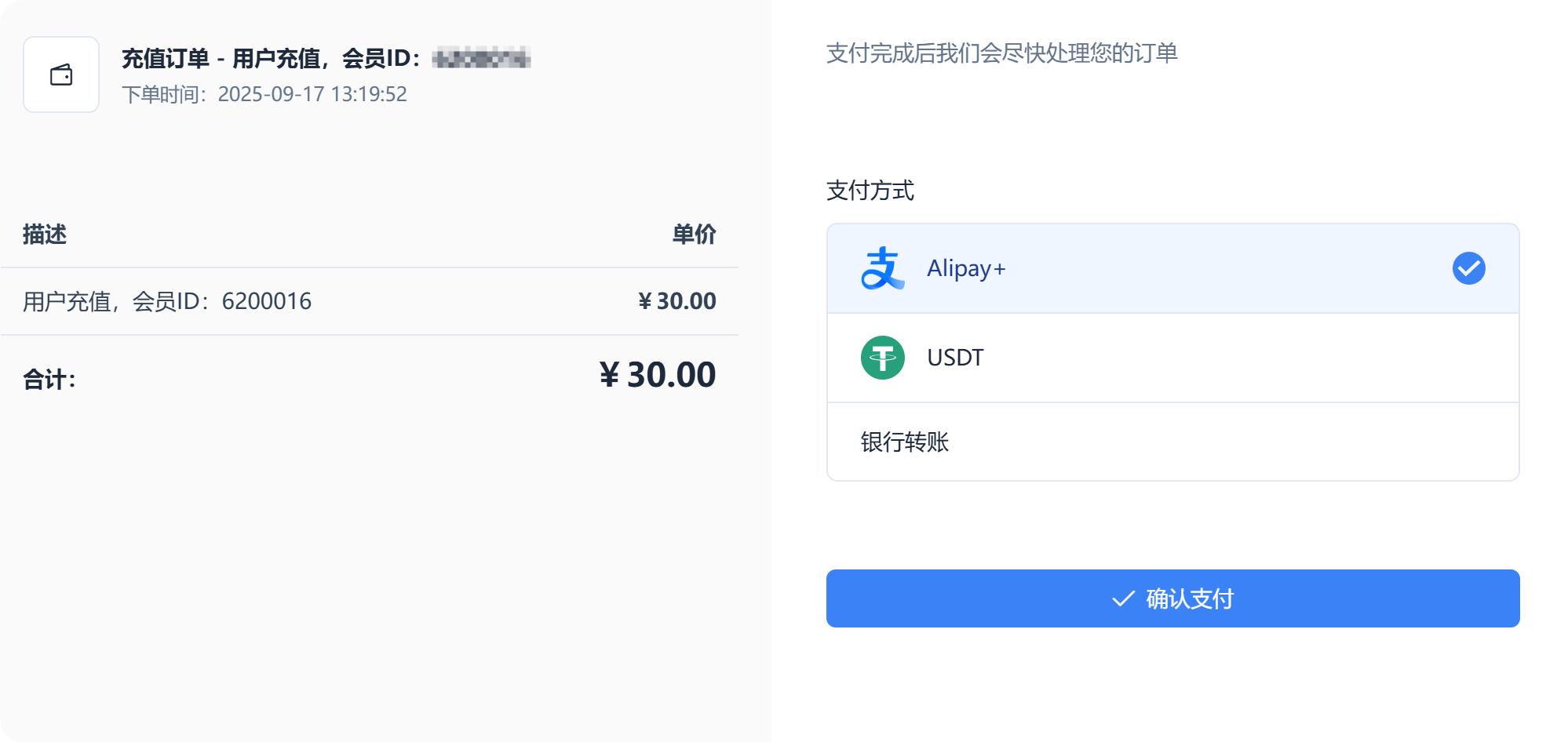Screen dimensions: 1568x742
Task: Click the Alipay logo icon
Action: click(x=882, y=268)
